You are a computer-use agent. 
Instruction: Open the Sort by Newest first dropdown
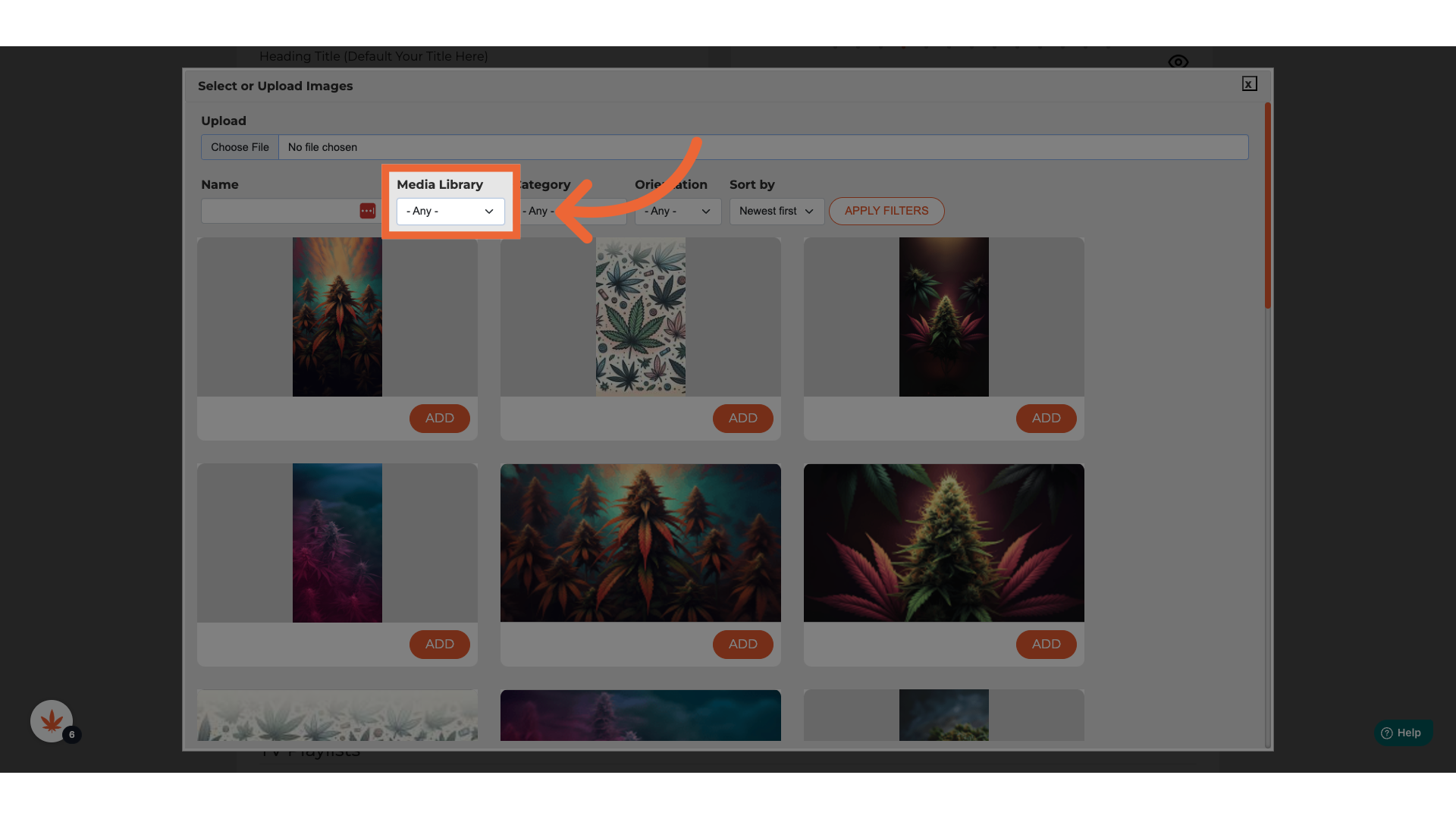pos(777,211)
